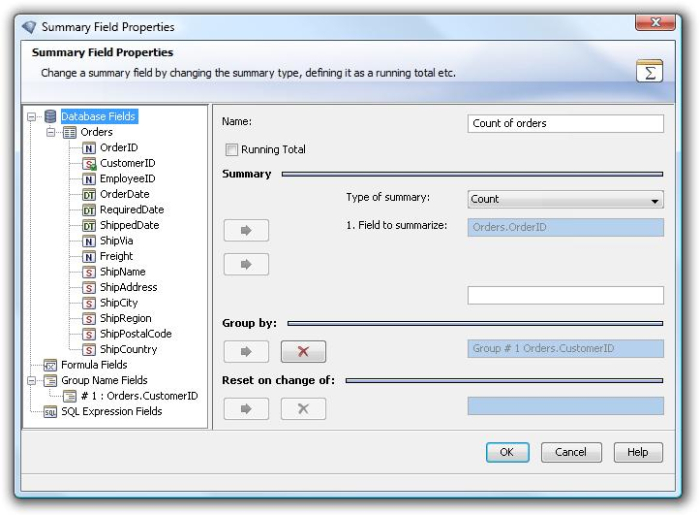Select OrderDate in the field tree
The width and height of the screenshot is (700, 515).
[x=125, y=195]
